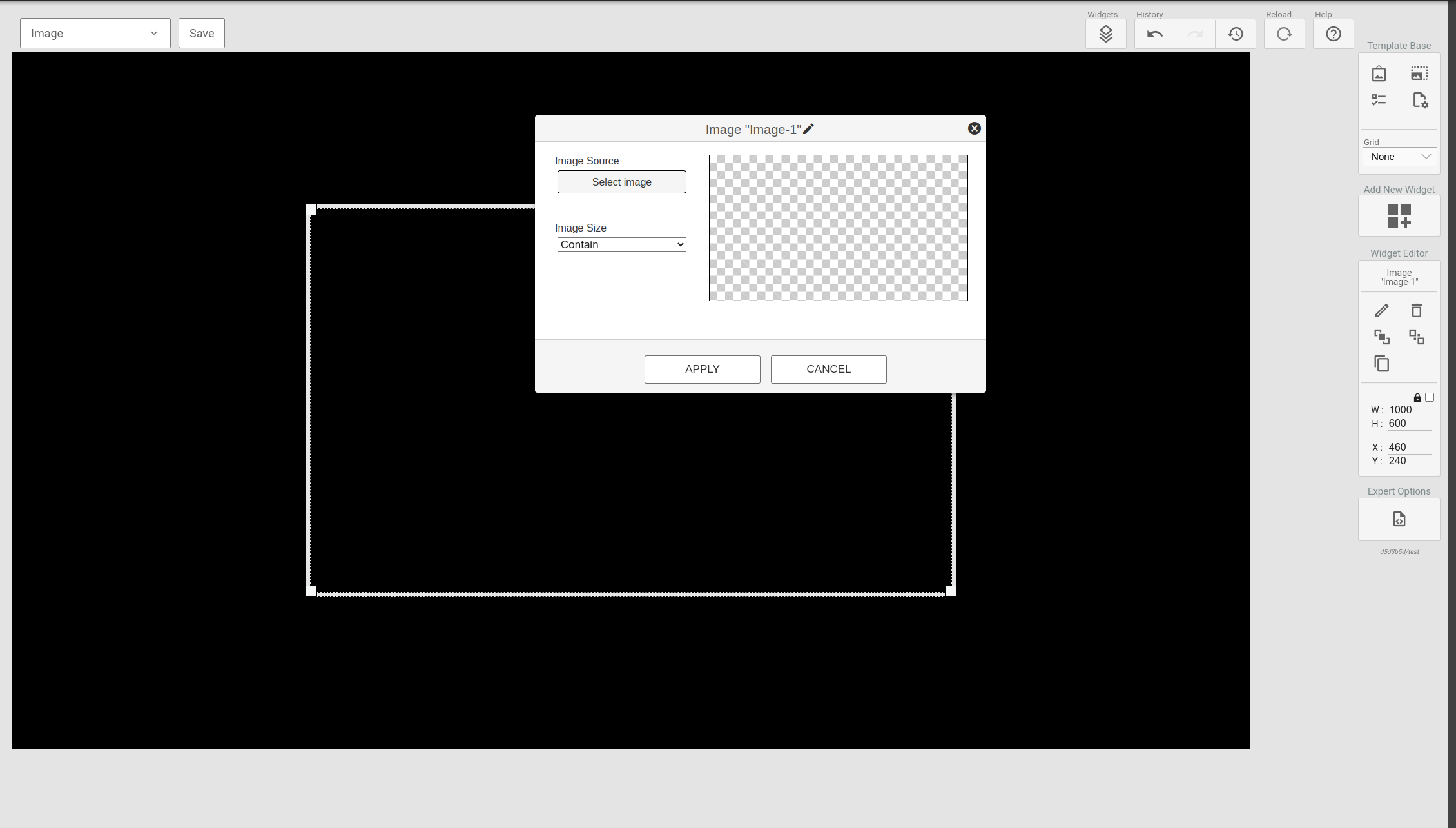The width and height of the screenshot is (1456, 828).
Task: Open the Help page
Action: 1333,34
